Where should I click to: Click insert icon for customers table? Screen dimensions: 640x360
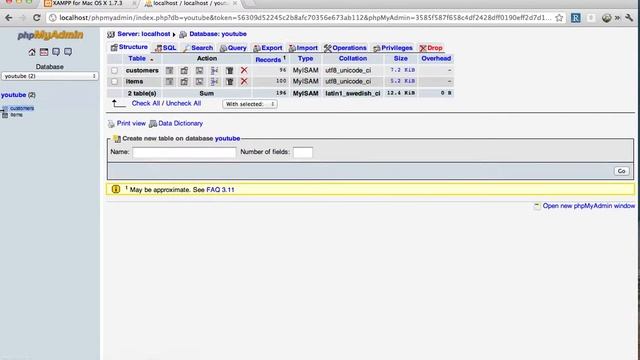pos(214,70)
